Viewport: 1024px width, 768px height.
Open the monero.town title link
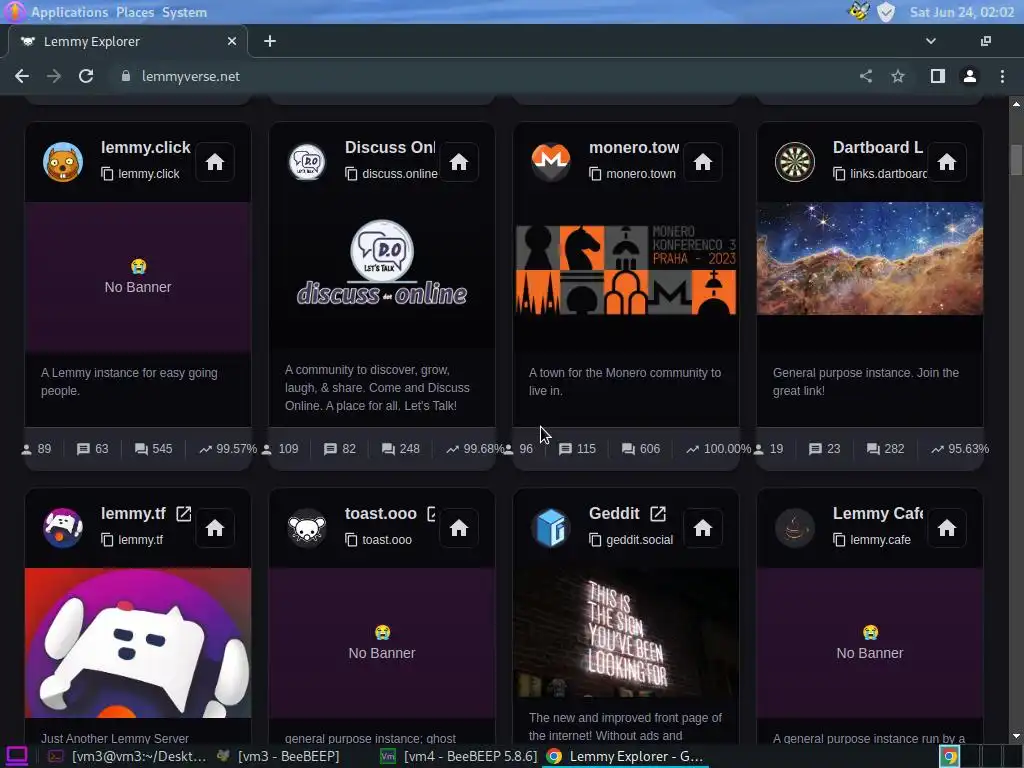coord(634,148)
